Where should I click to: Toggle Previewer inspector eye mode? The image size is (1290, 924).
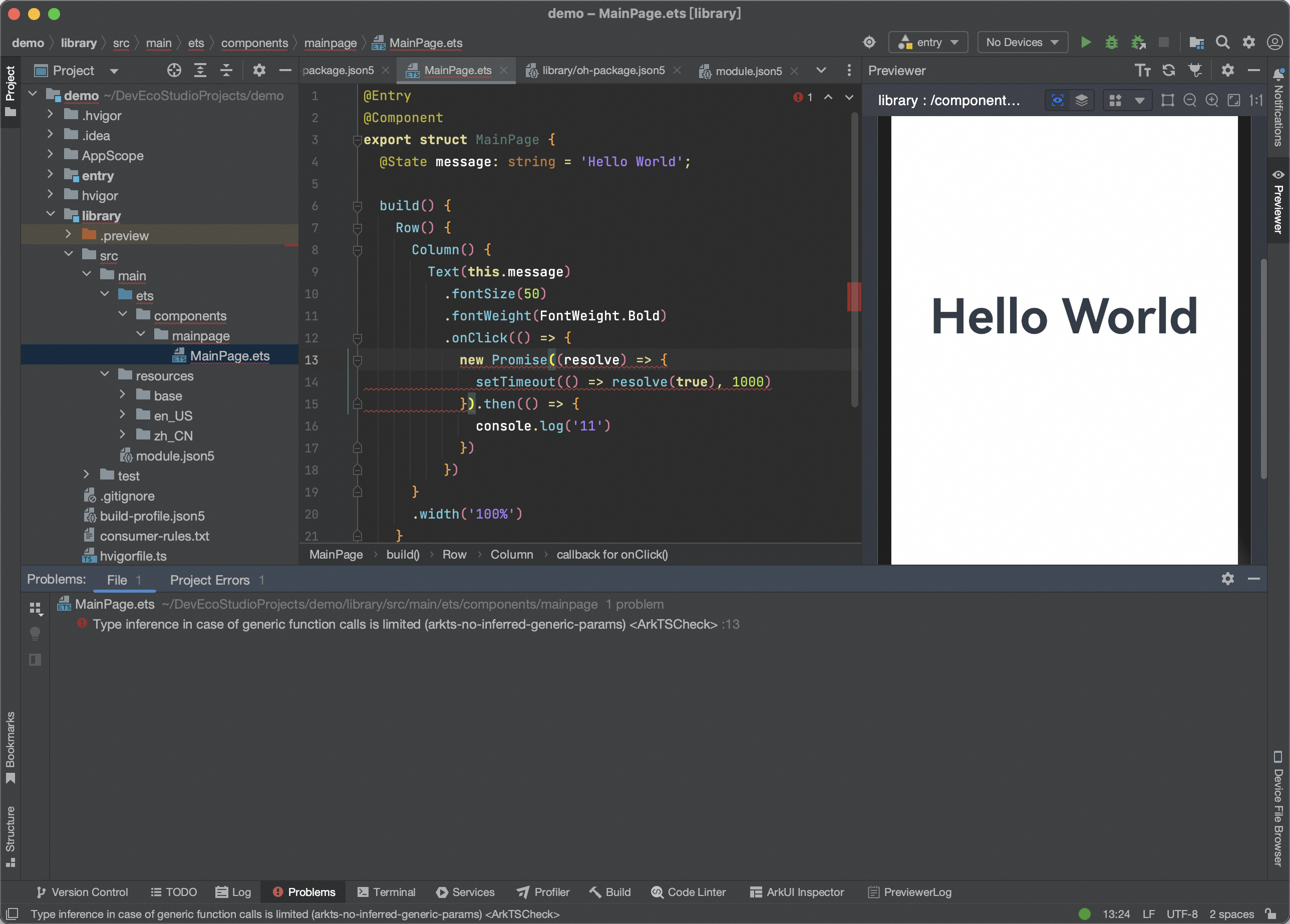[1057, 101]
